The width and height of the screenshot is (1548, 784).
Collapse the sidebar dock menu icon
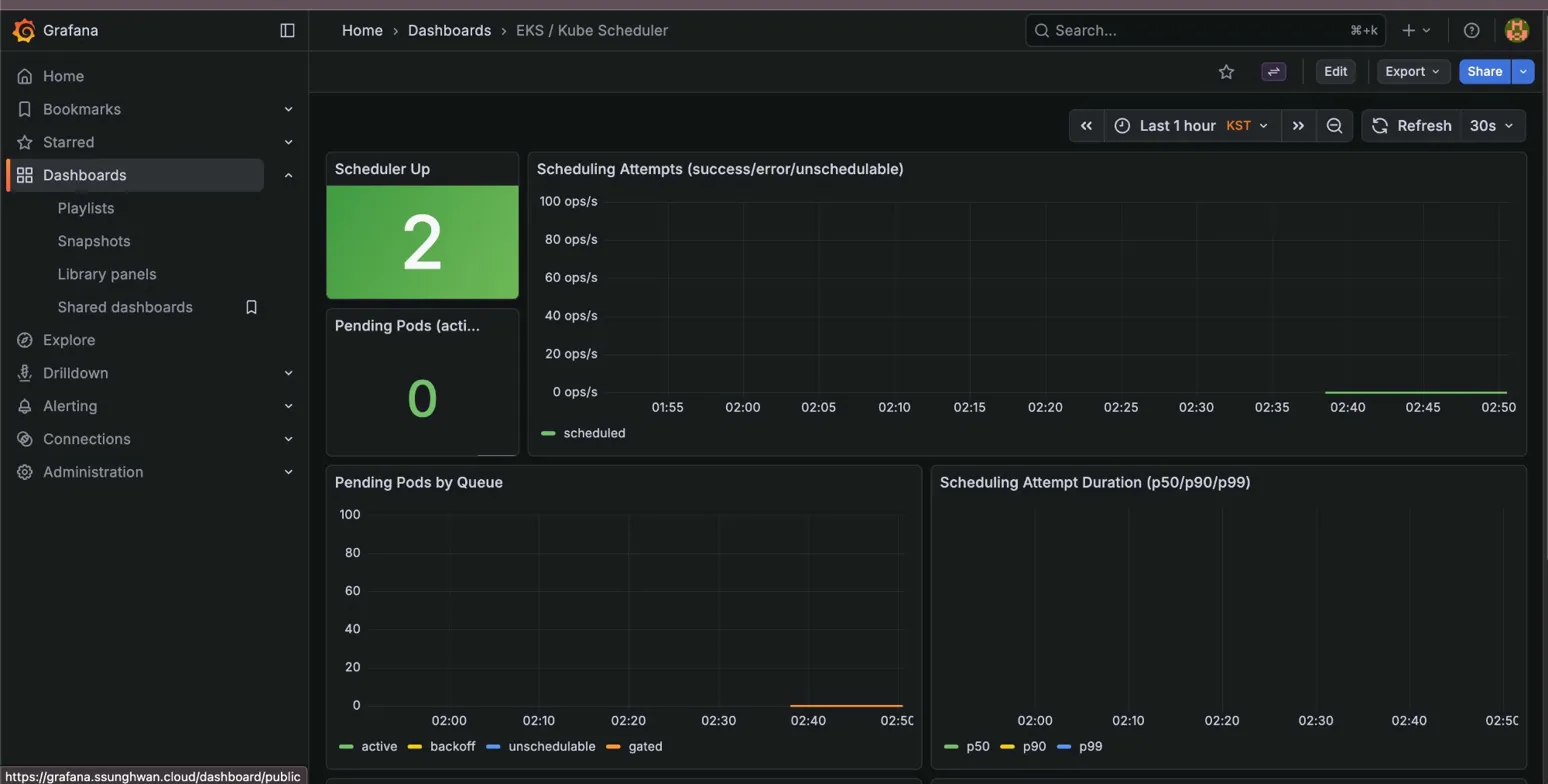tap(288, 30)
